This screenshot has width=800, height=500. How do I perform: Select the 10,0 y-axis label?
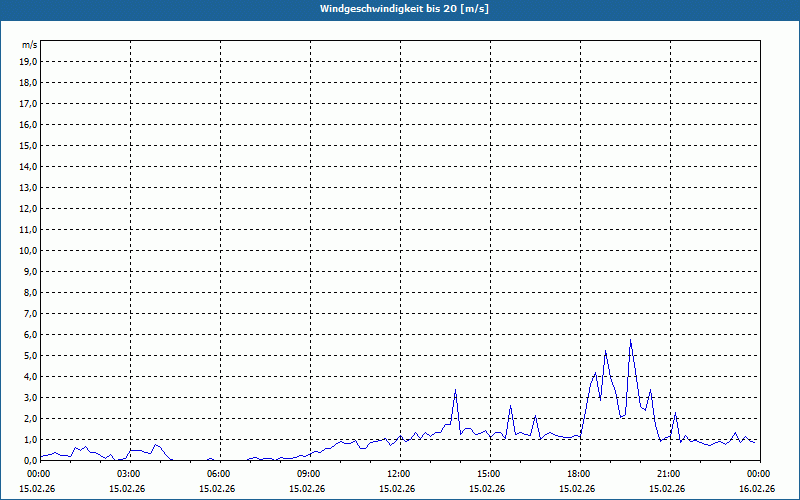[29, 251]
